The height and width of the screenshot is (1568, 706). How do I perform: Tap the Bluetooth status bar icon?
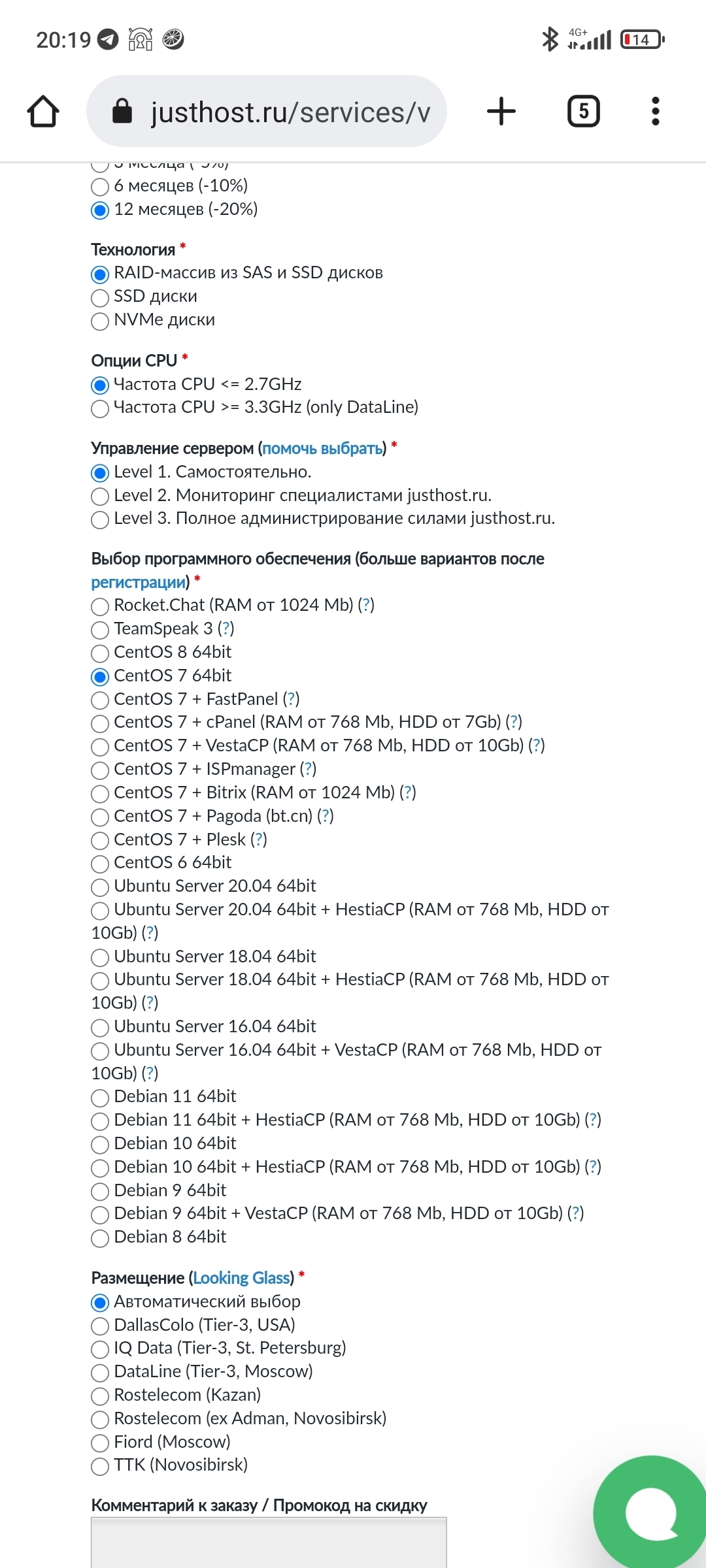(550, 39)
